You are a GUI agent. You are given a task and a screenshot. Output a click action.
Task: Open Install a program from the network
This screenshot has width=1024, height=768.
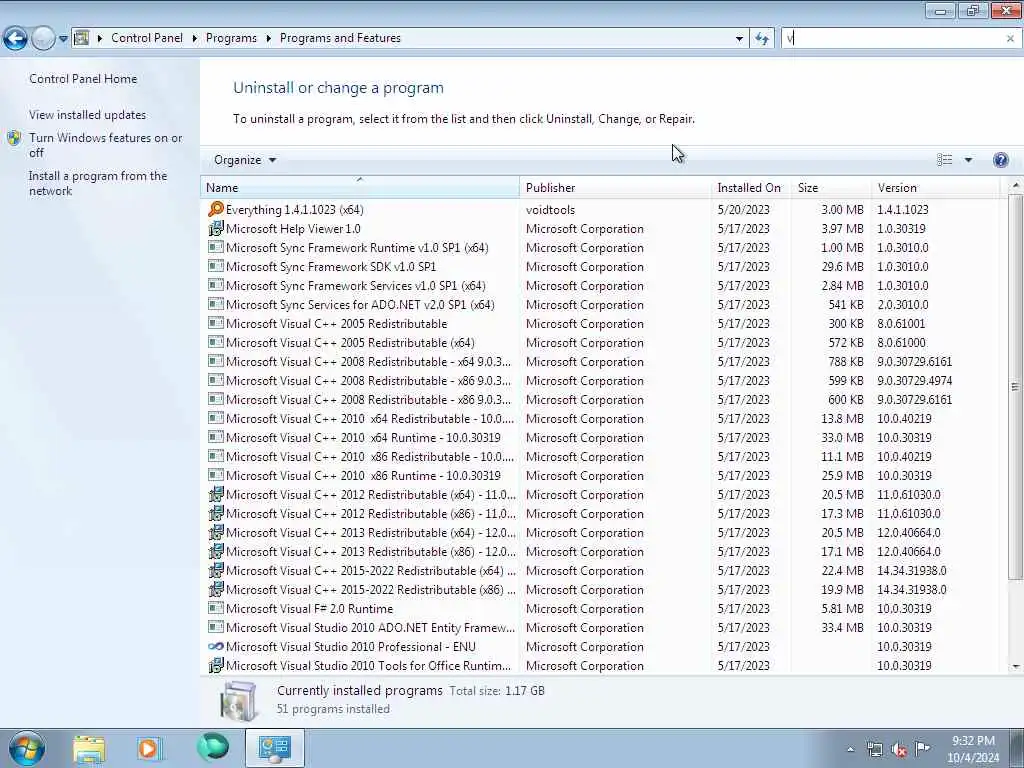98,183
